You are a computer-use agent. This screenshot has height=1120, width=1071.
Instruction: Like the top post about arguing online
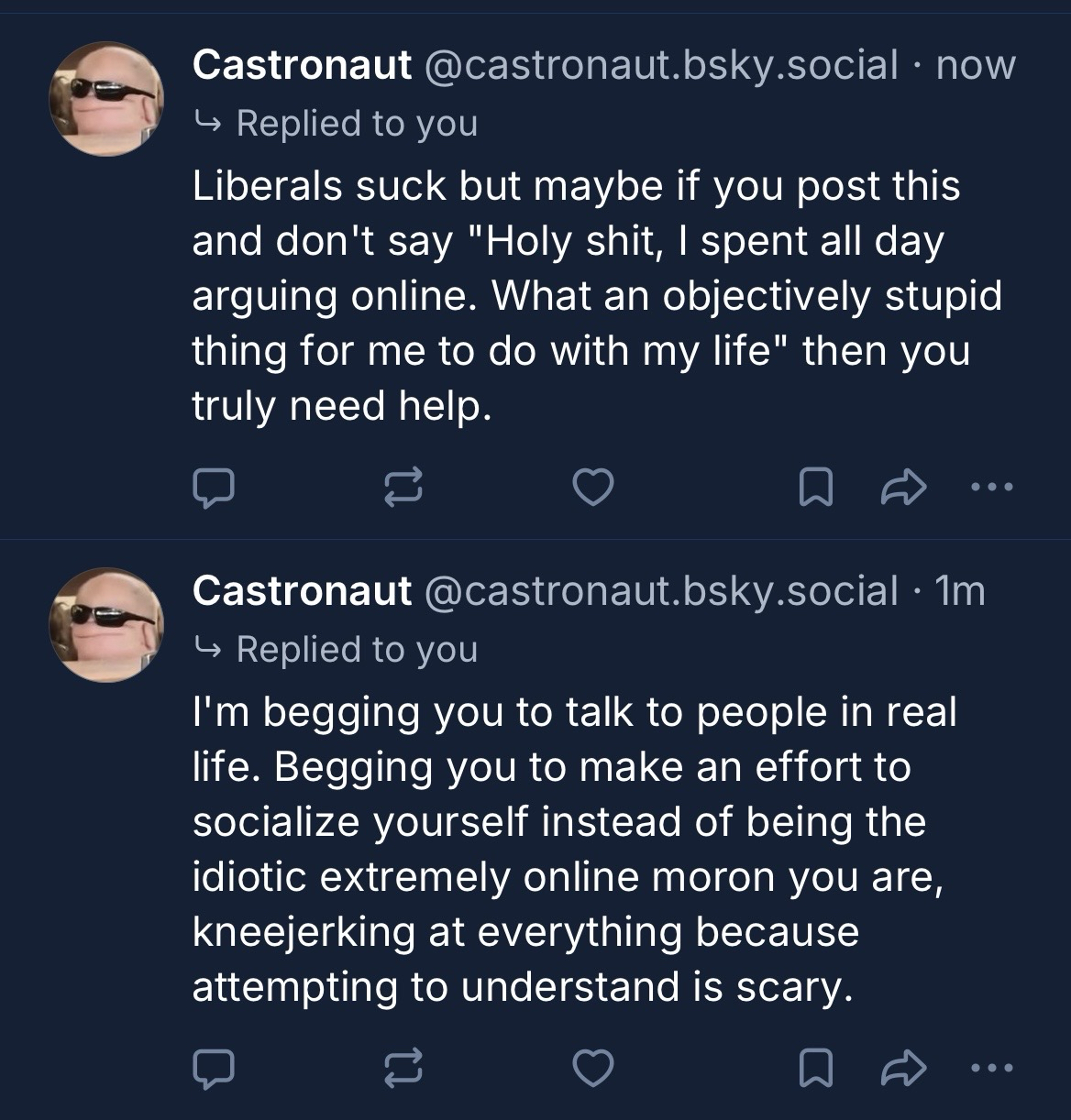pos(592,488)
